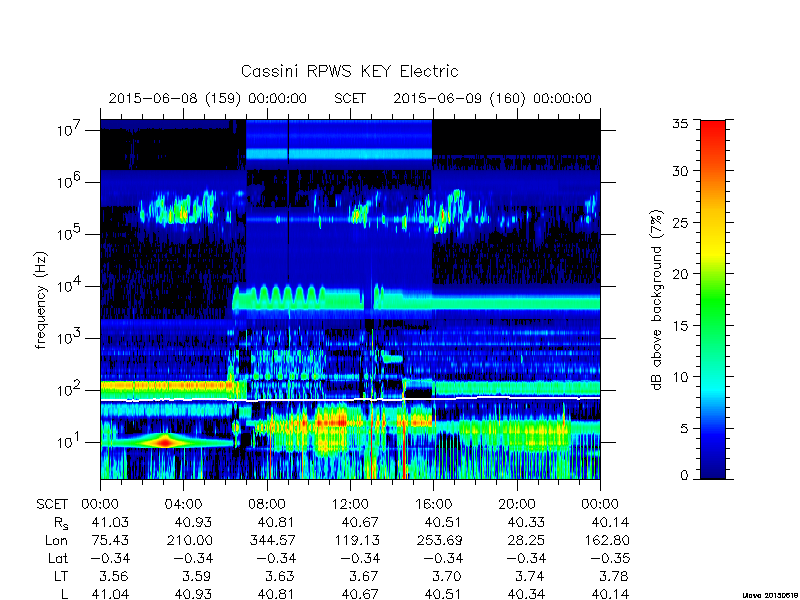The image size is (800, 600).
Task: Click the "12:00" time tick label
Action: click(x=350, y=504)
